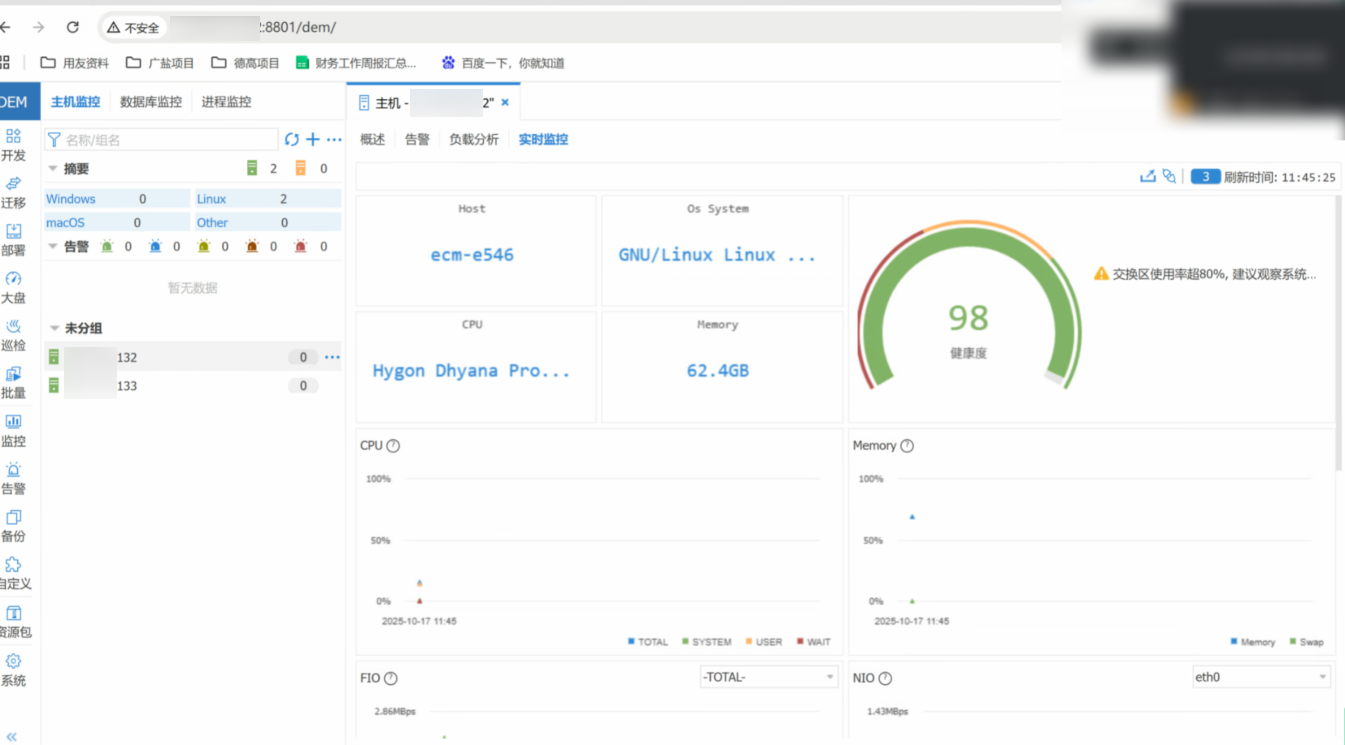Screen dimensions: 1345x745
Task: Open the 广盐项目 bookmark folder
Action: tap(160, 63)
